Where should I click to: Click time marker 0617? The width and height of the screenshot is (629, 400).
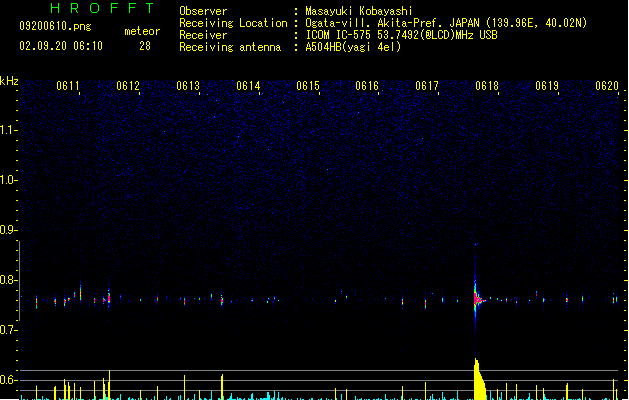click(x=427, y=86)
